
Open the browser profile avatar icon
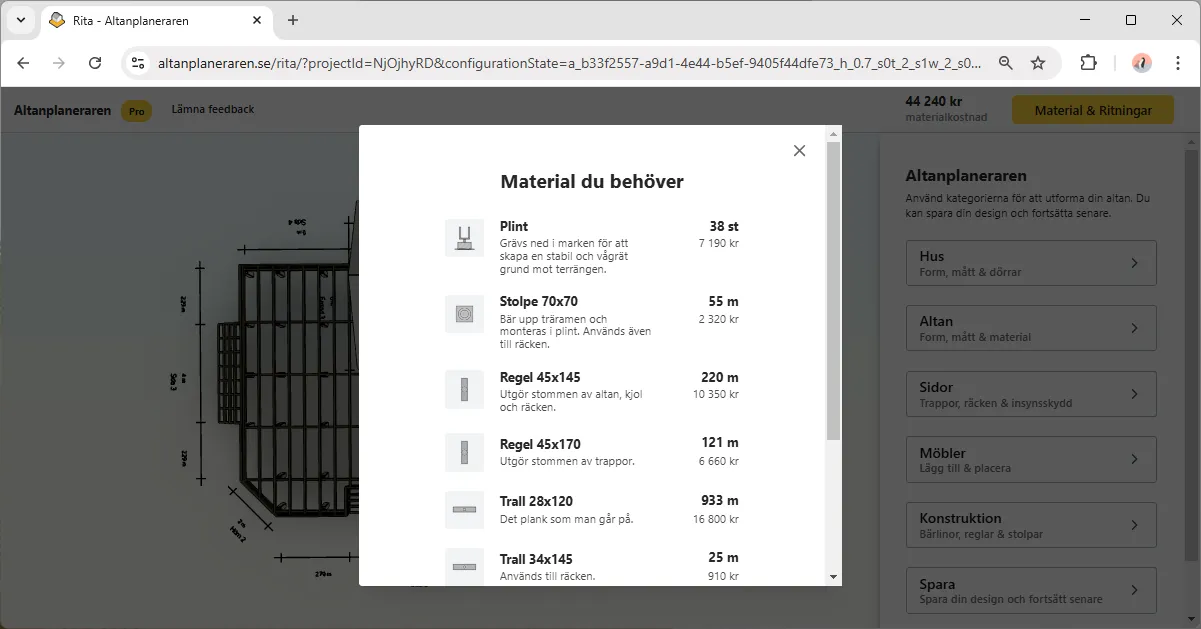[1141, 62]
